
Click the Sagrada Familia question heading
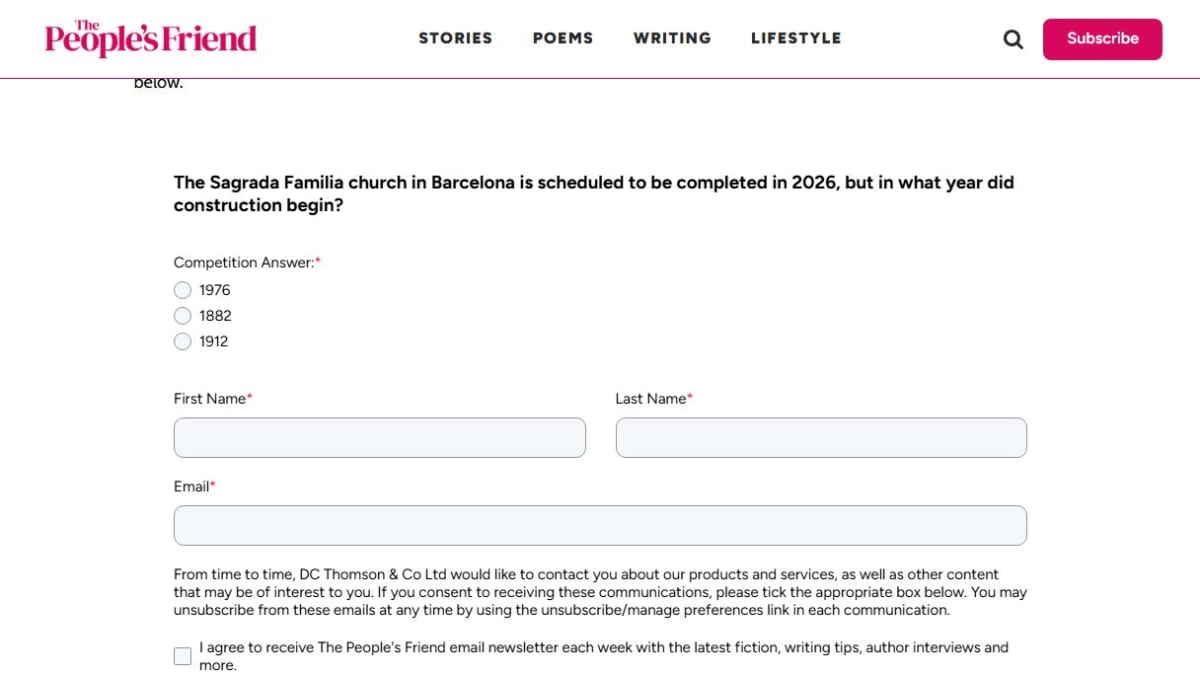point(593,194)
